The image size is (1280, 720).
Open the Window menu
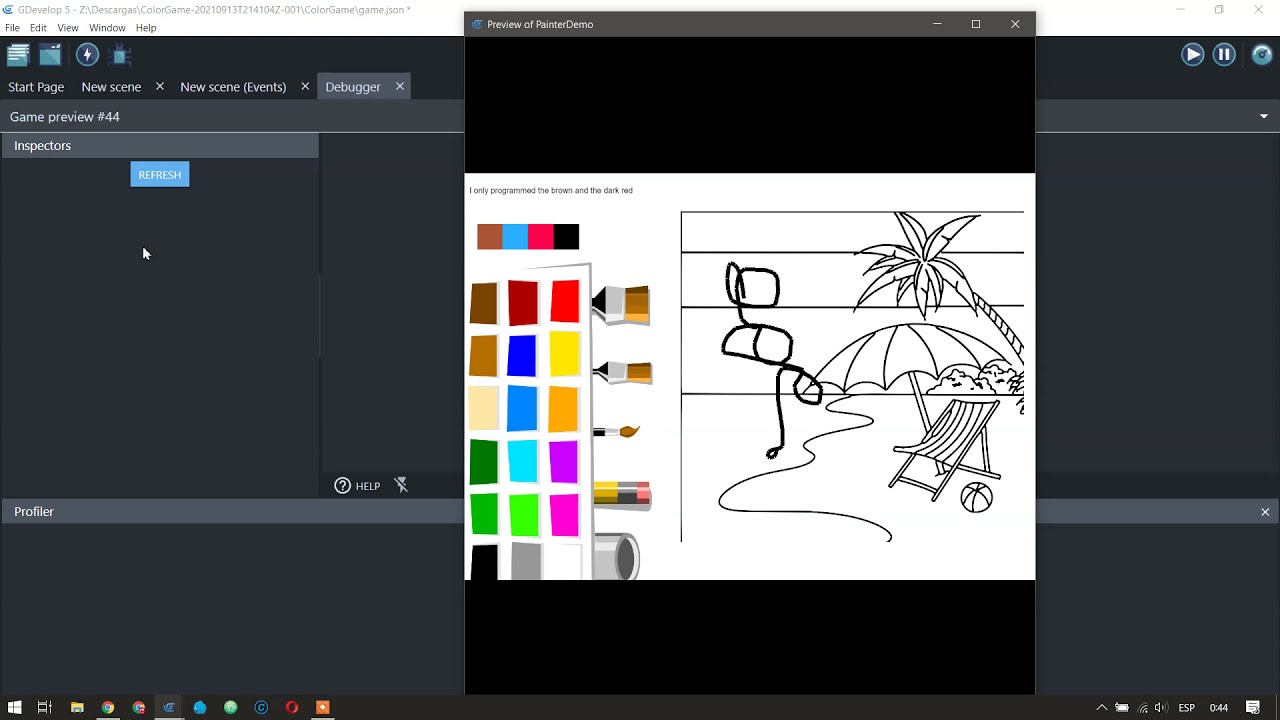pos(107,28)
